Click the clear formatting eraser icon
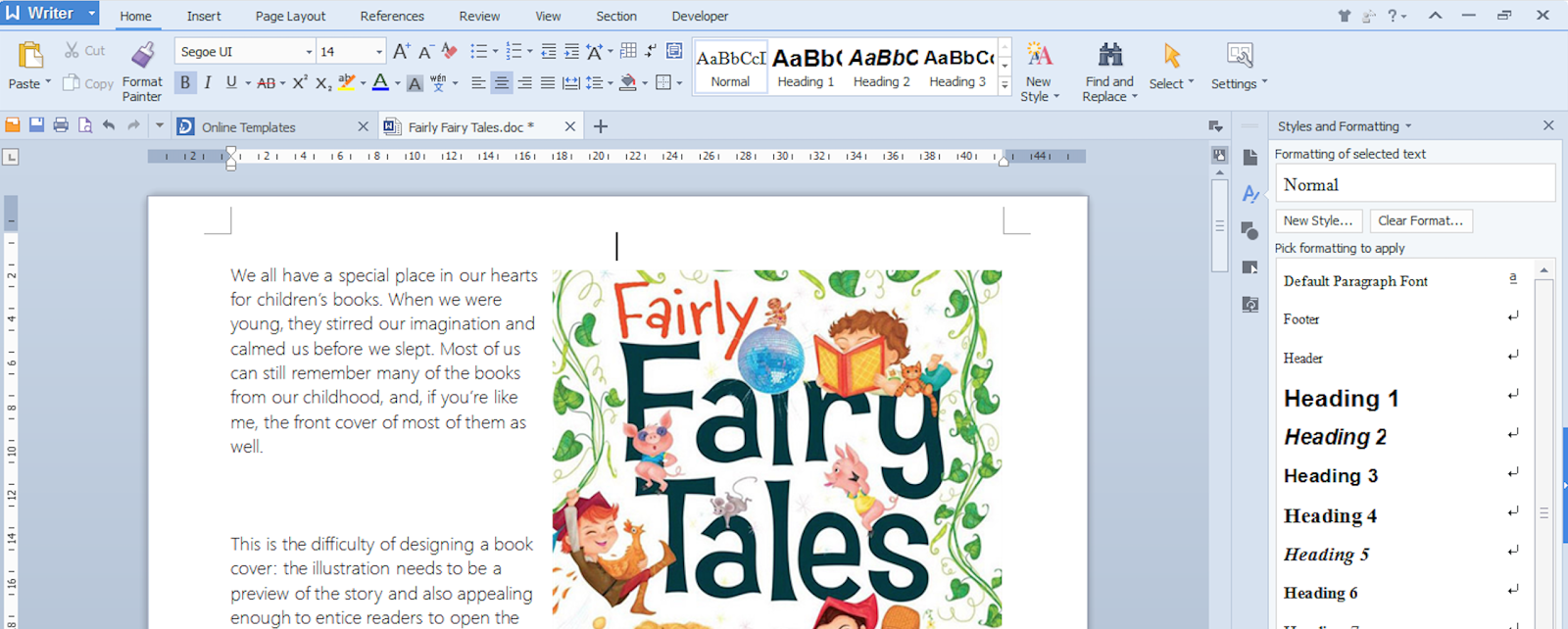This screenshot has height=629, width=1568. (449, 51)
